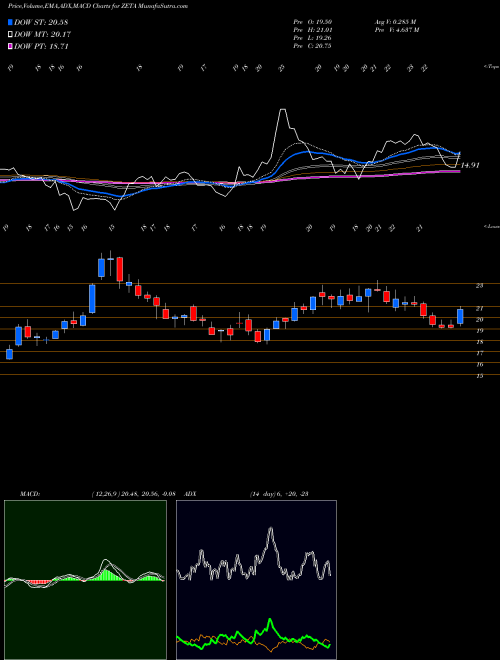Image resolution: width=500 pixels, height=660 pixels.
Task: Click the price axis label 20
Action: 479,320
